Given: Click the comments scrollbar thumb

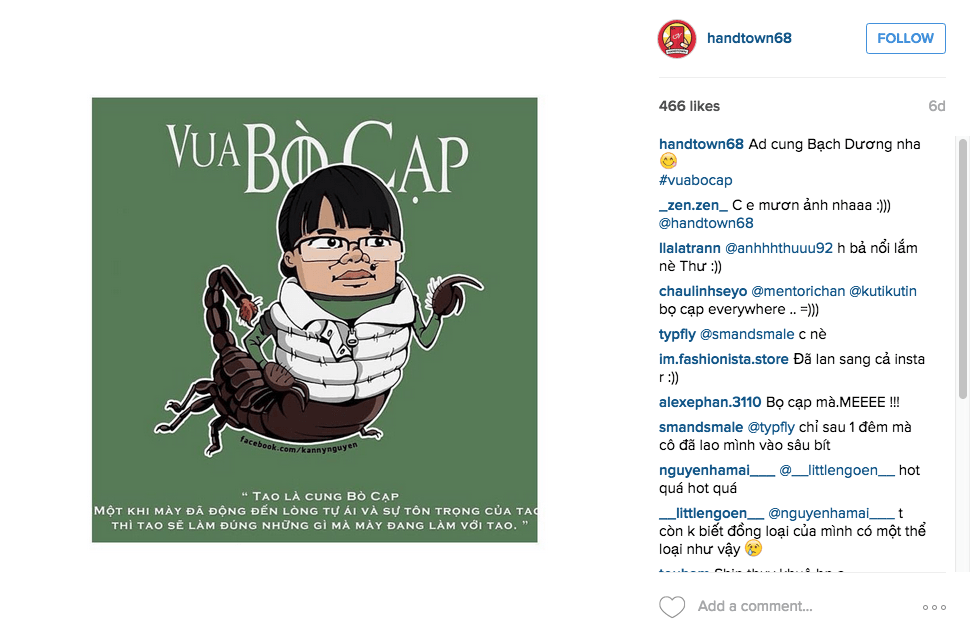Looking at the screenshot, I should 963,269.
